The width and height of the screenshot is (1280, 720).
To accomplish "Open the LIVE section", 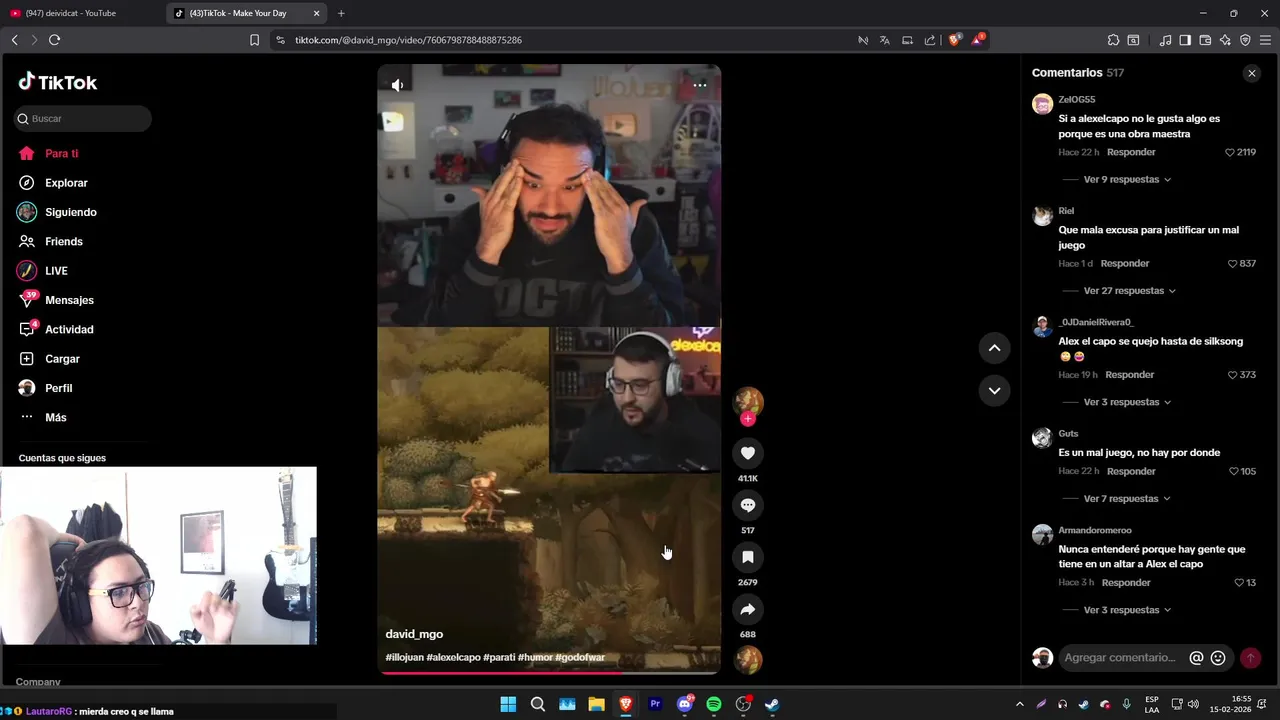I will pos(56,271).
